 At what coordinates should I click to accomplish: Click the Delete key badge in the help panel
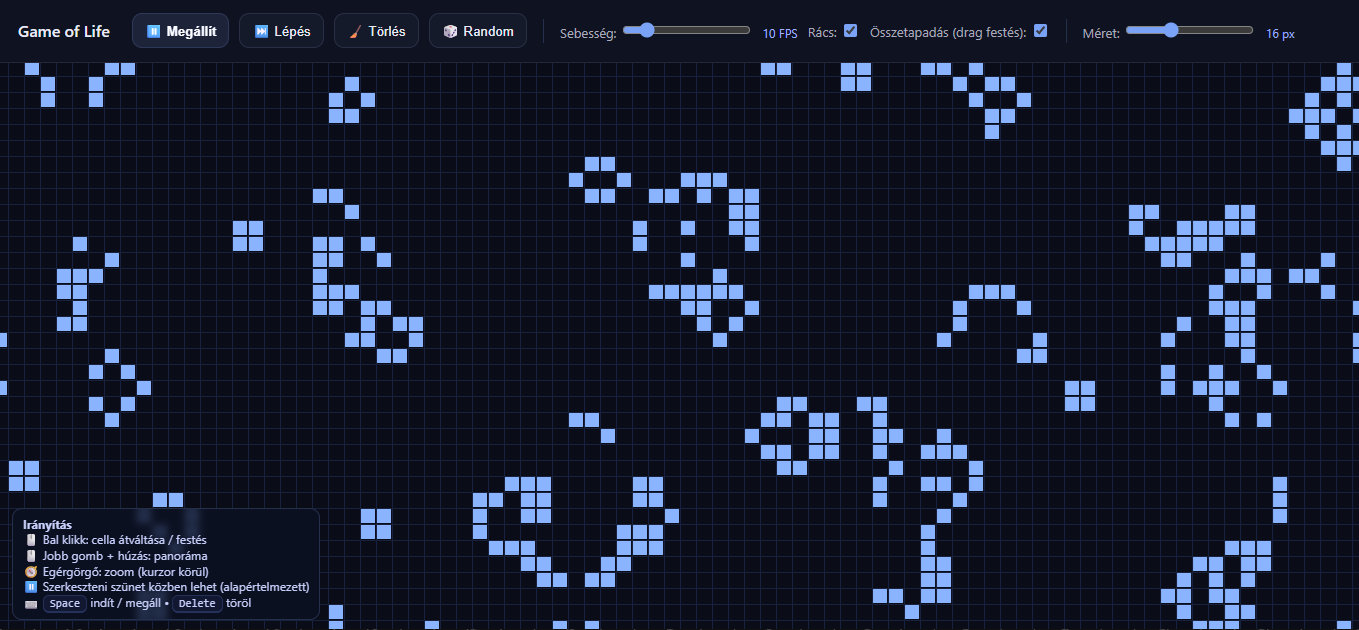[197, 604]
